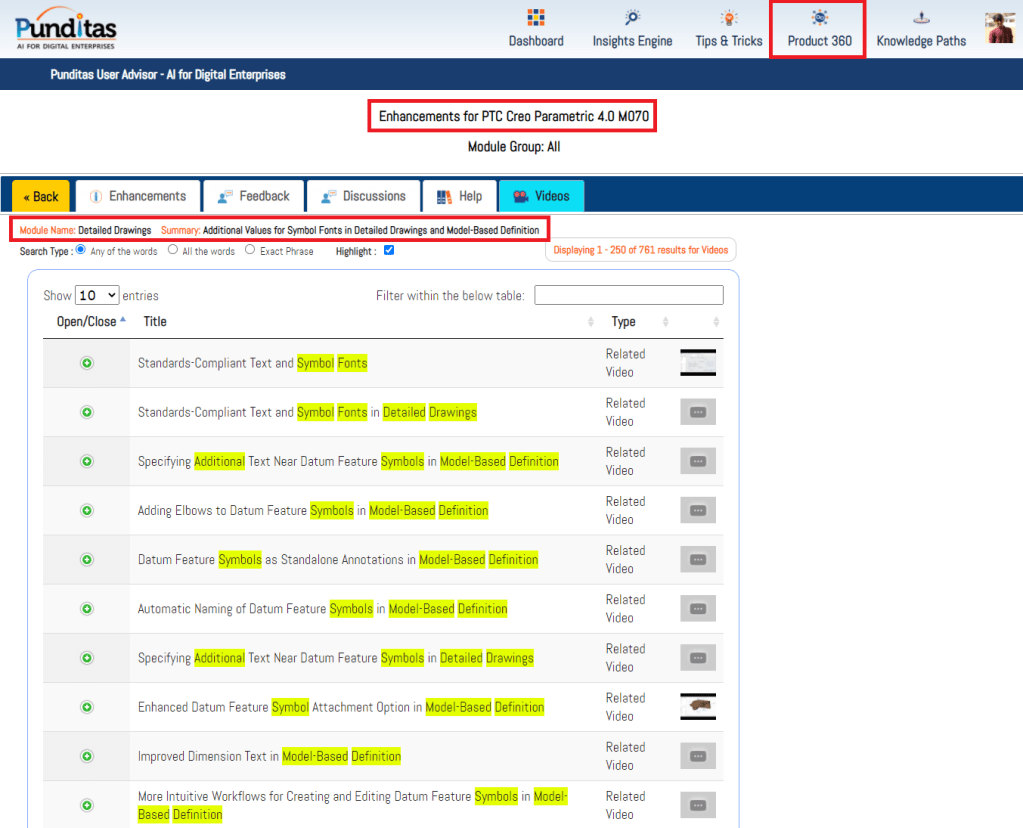The height and width of the screenshot is (828, 1023).
Task: Open video thumbnail for Enhanced Datum Feature Symbol
Action: pos(697,707)
